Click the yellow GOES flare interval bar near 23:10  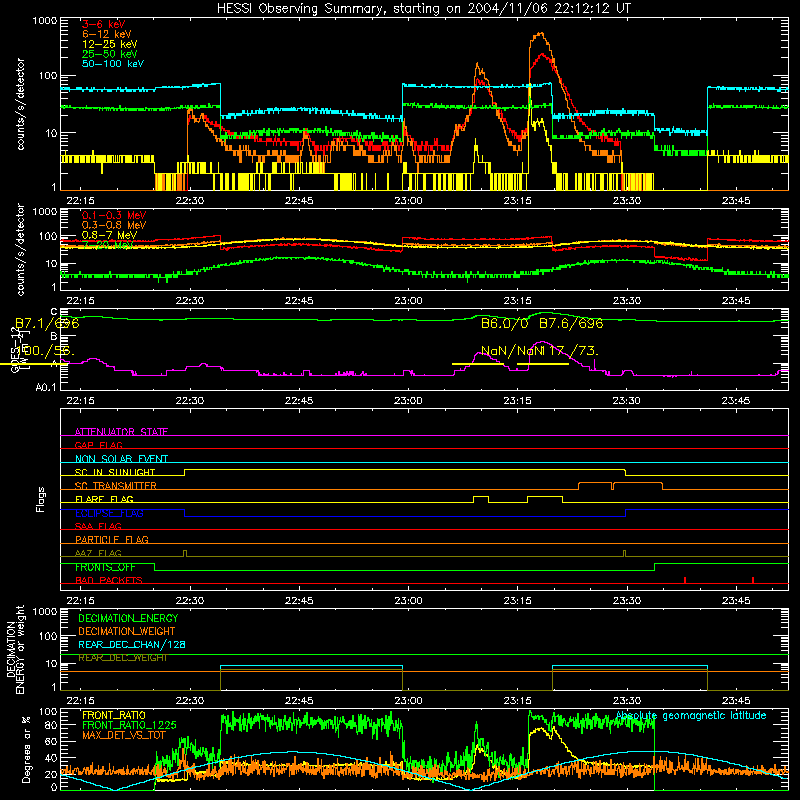click(478, 364)
